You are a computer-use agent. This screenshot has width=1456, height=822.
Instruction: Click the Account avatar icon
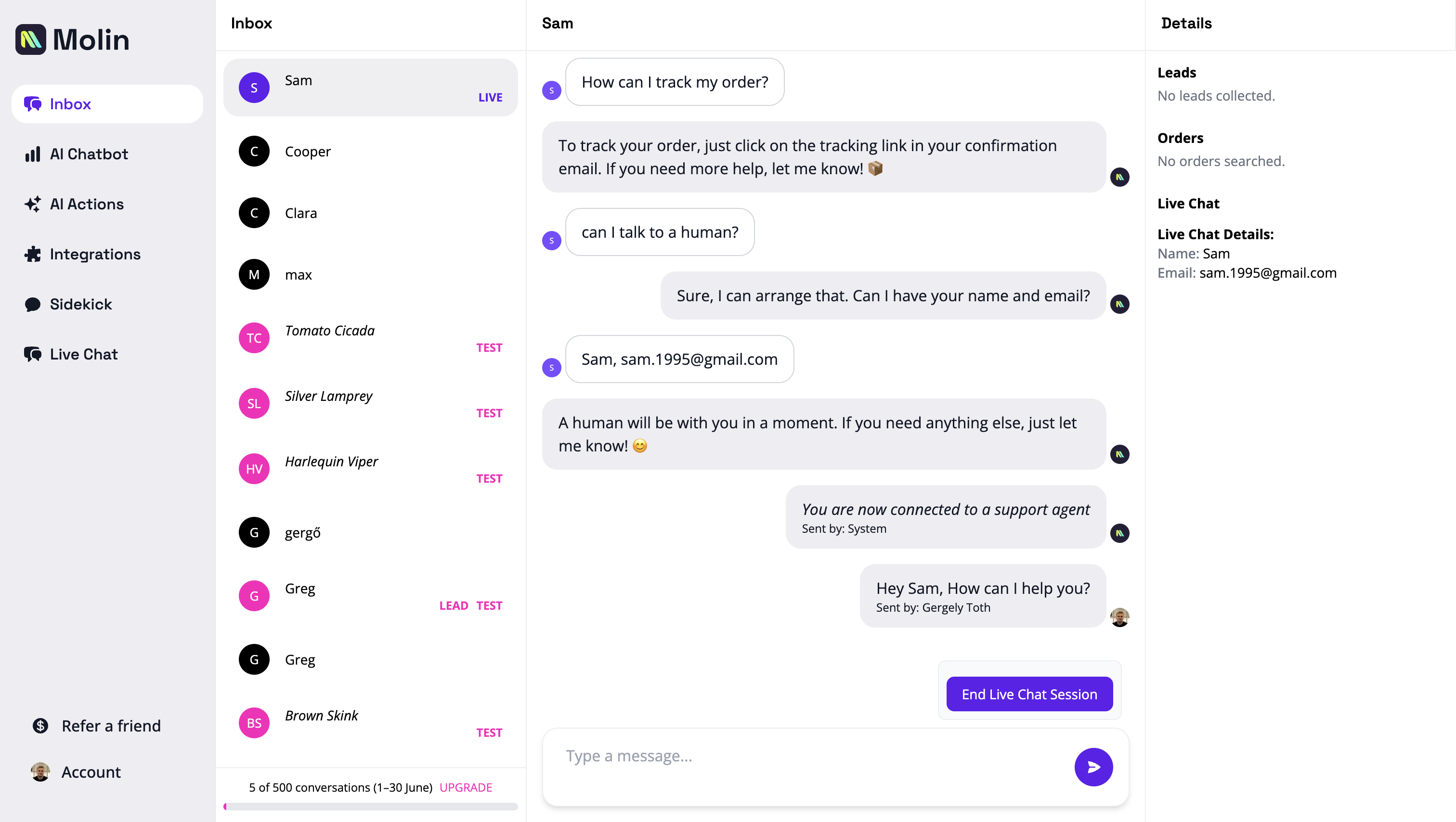[39, 772]
